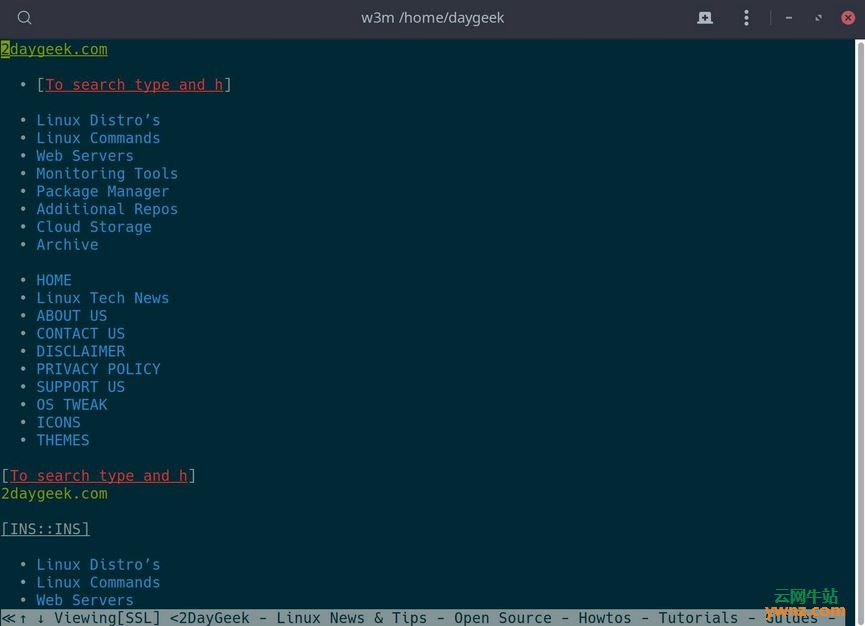Click the terminal vertical scrollbar
Image resolution: width=865 pixels, height=626 pixels.
(860, 333)
